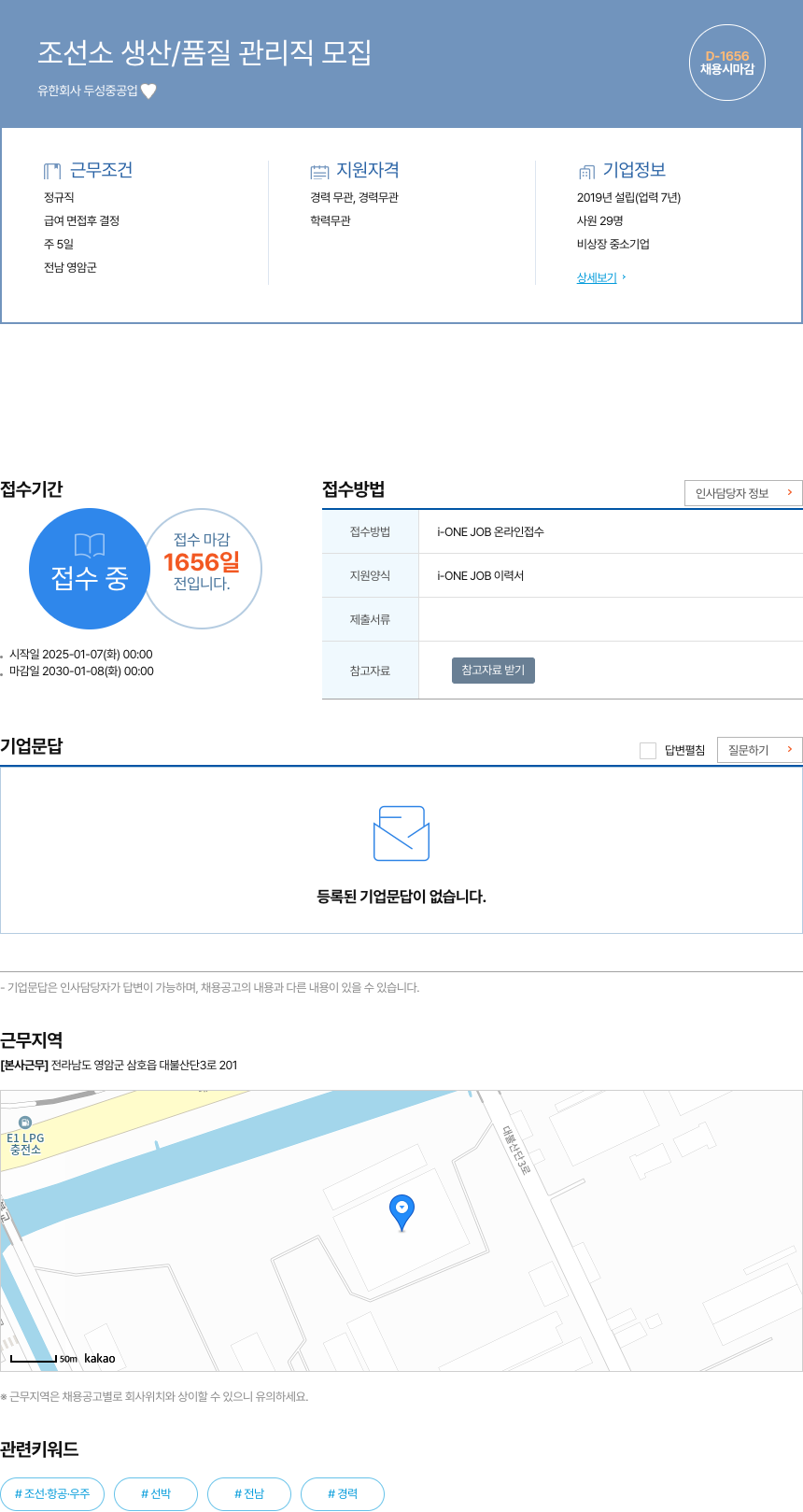Viewport: 803px width, 1512px height.
Task: Enable the 답변펼침 checkbox
Action: click(x=648, y=751)
